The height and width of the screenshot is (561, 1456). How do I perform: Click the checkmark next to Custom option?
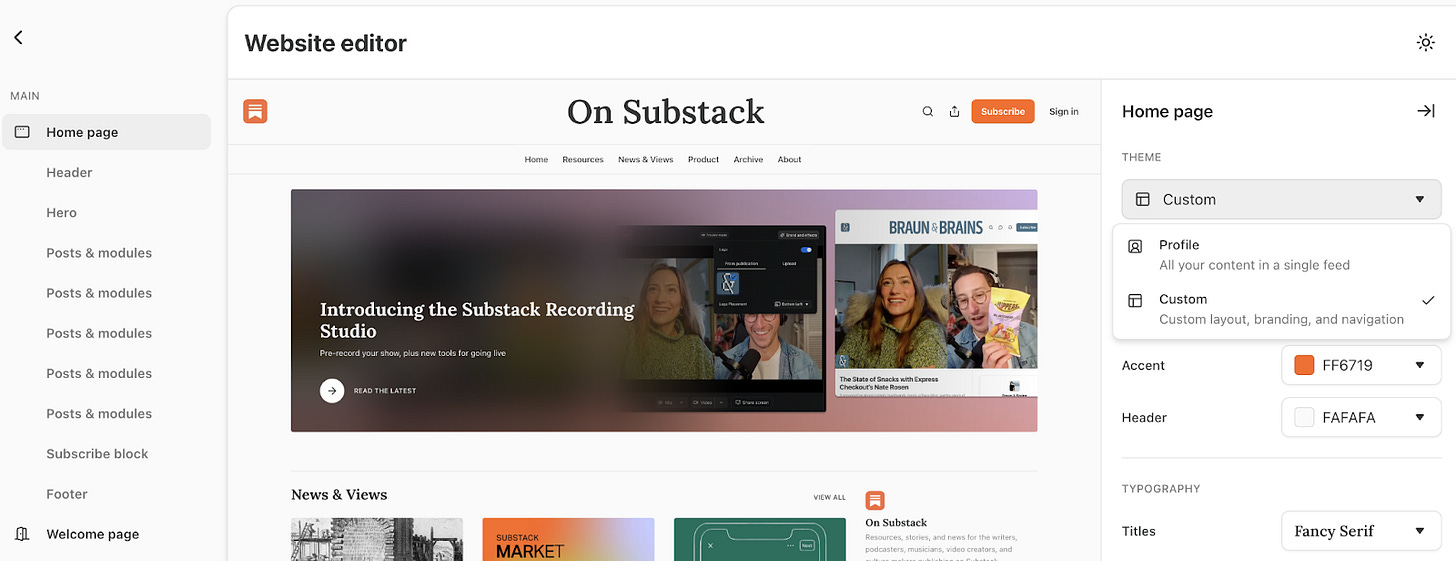click(x=1428, y=300)
